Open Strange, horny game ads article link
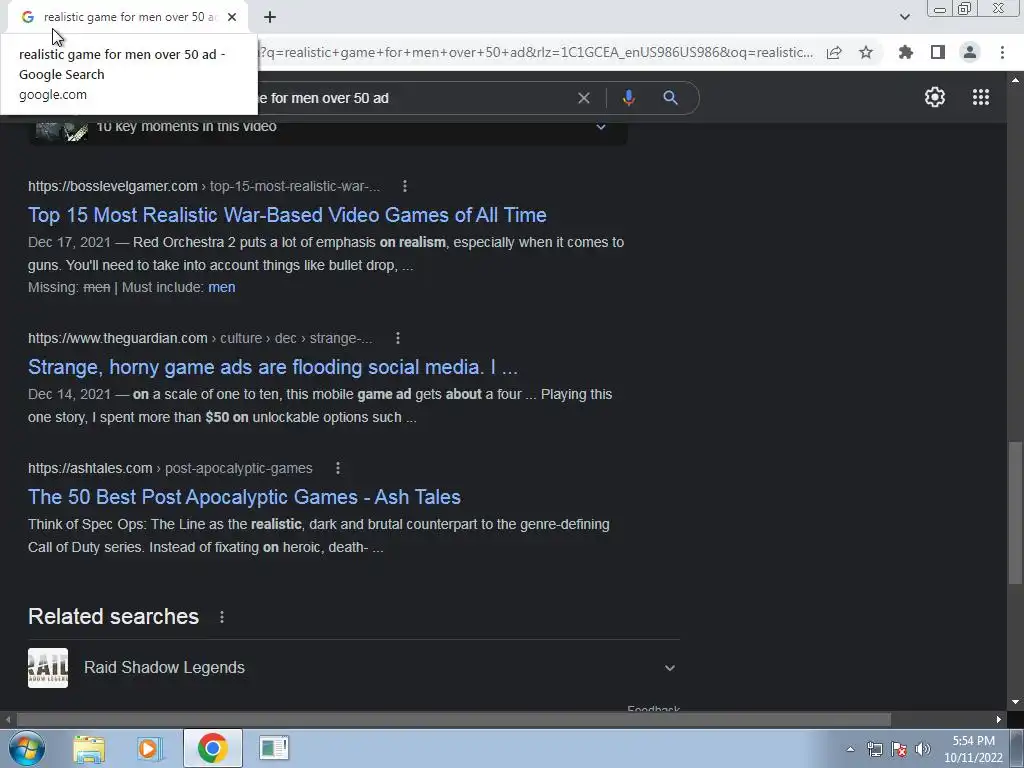Screen dimensions: 1024x768 [x=273, y=367]
